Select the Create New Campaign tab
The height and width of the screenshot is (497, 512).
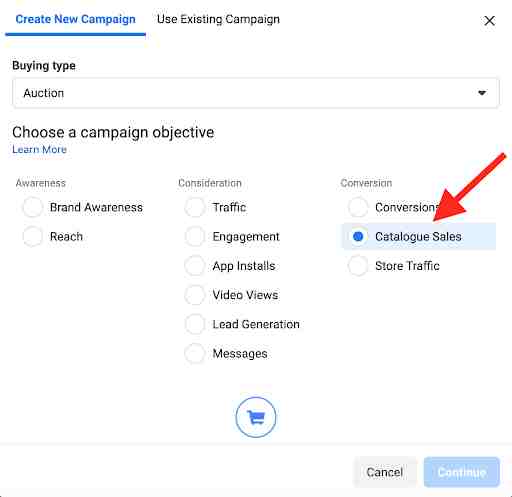(76, 19)
